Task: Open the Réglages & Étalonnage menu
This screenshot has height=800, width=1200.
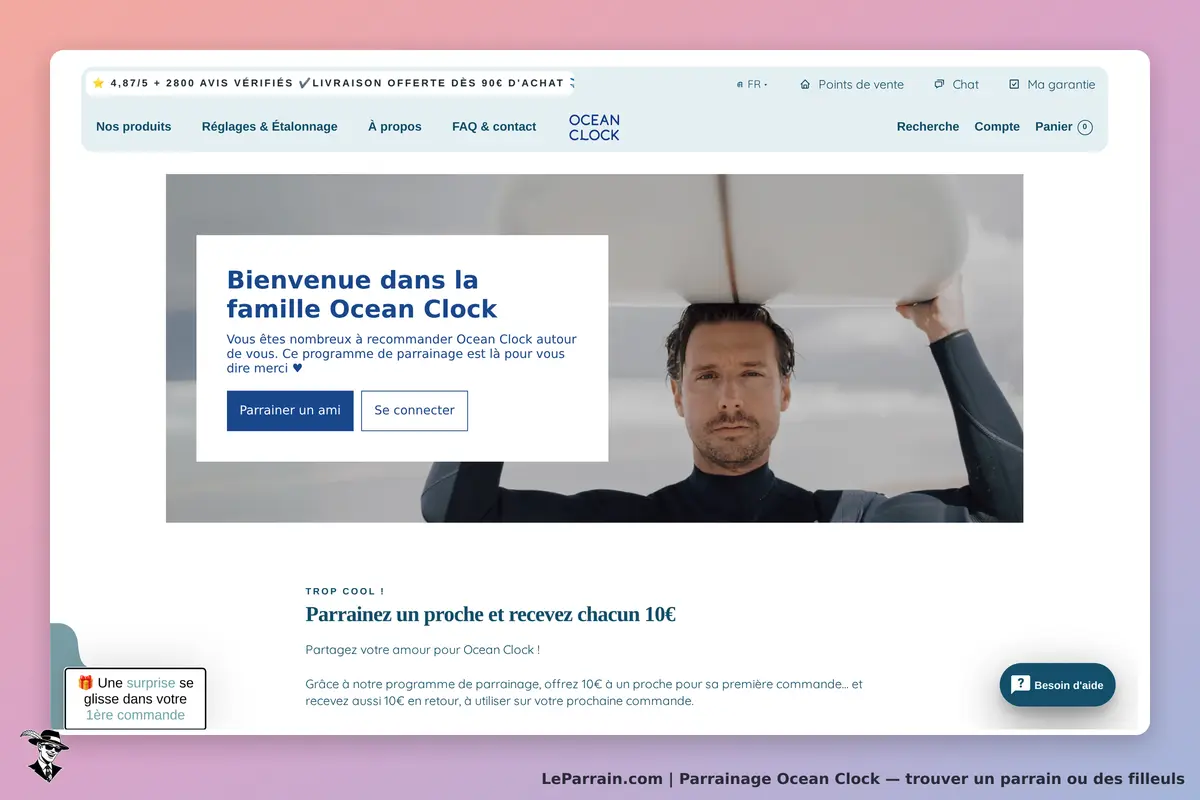Action: click(270, 127)
